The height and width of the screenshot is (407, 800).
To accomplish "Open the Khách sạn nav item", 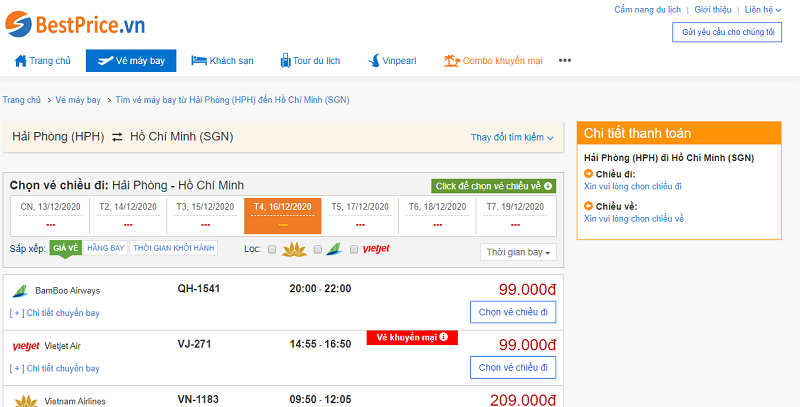I will click(222, 61).
